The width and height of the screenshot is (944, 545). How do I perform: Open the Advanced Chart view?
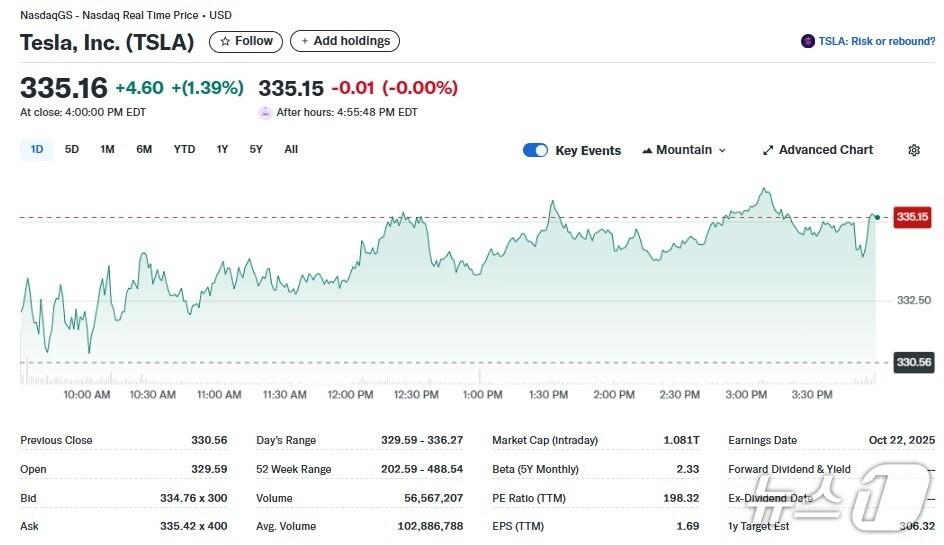click(825, 150)
